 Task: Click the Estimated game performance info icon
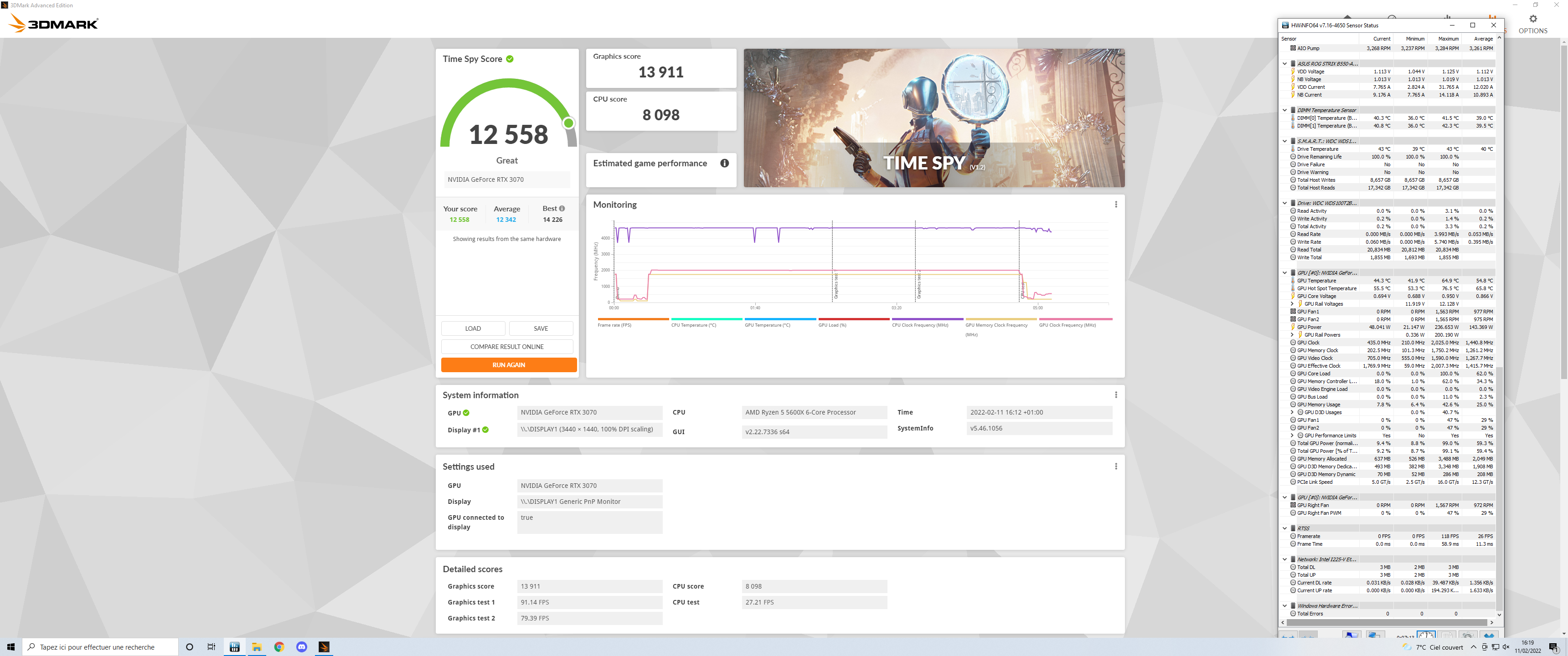click(724, 163)
